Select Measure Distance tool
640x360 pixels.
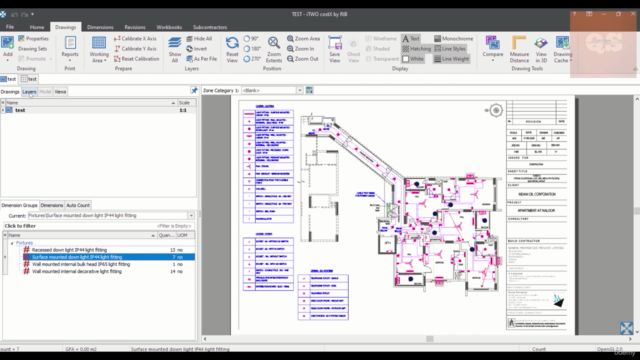(519, 49)
